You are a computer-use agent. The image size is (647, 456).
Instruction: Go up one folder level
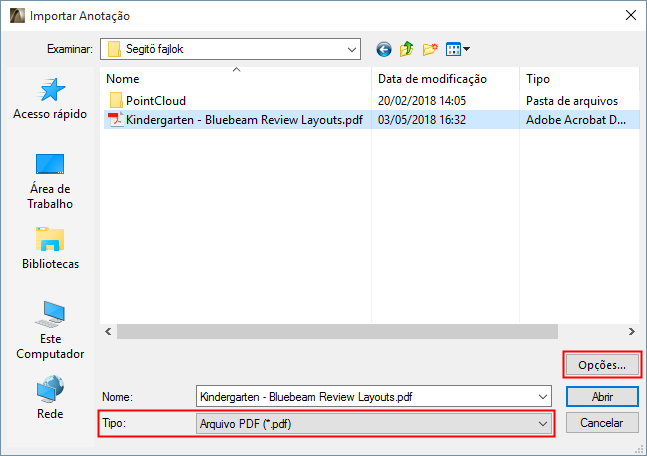pyautogui.click(x=406, y=49)
